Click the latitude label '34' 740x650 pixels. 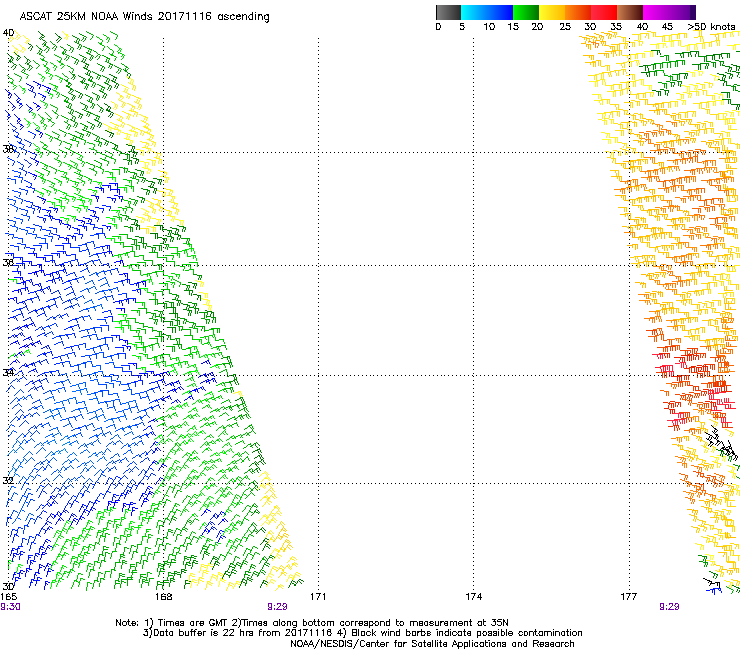click(8, 372)
